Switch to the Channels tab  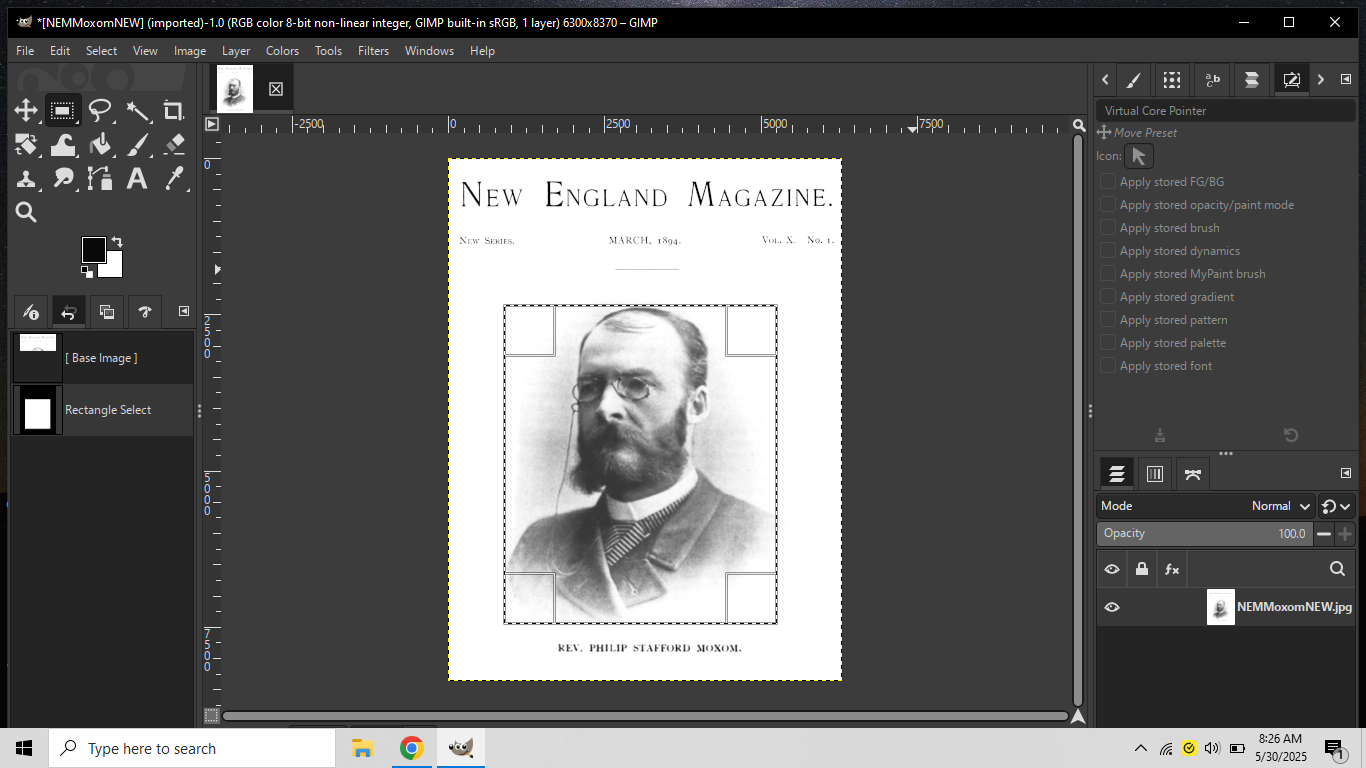[x=1154, y=474]
